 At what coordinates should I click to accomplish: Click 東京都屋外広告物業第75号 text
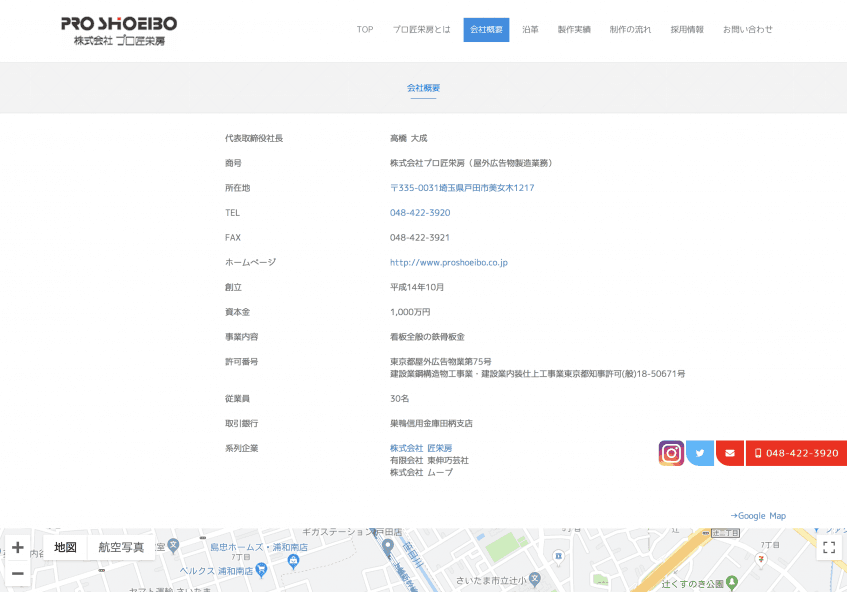[441, 362]
